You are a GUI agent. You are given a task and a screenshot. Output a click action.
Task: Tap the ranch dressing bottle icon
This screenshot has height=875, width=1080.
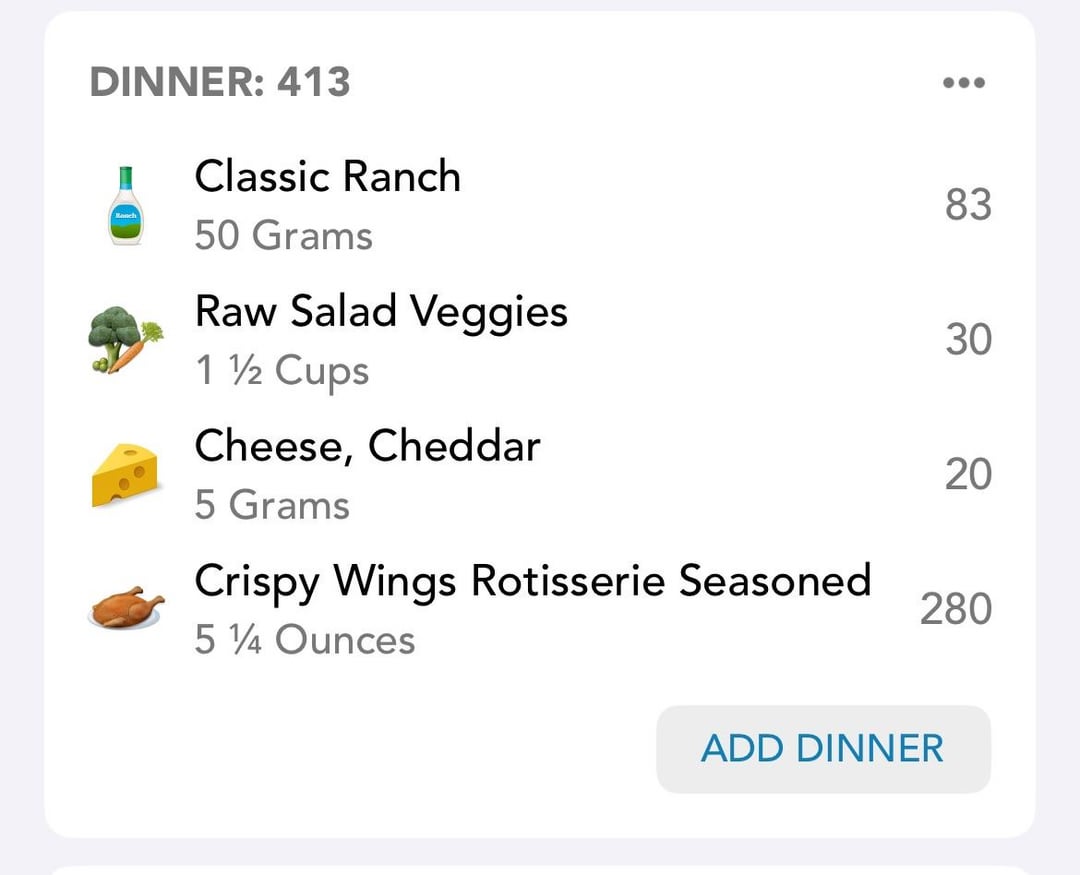(x=126, y=205)
